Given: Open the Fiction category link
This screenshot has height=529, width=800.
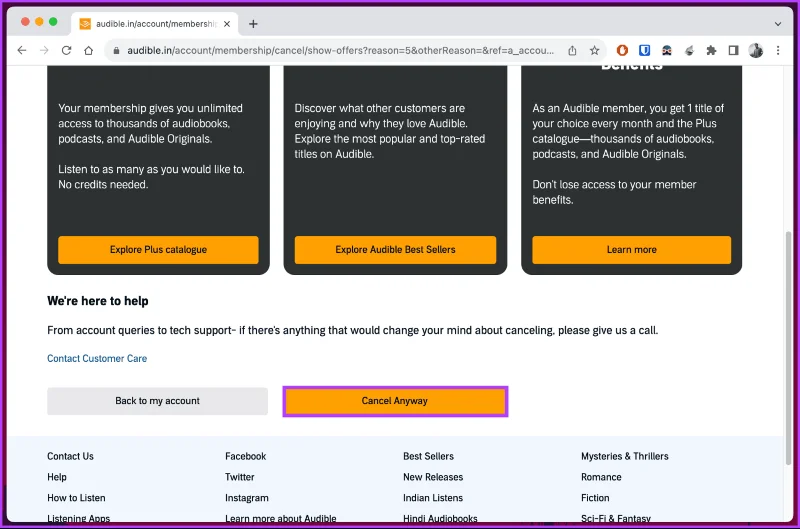Looking at the screenshot, I should tap(595, 497).
